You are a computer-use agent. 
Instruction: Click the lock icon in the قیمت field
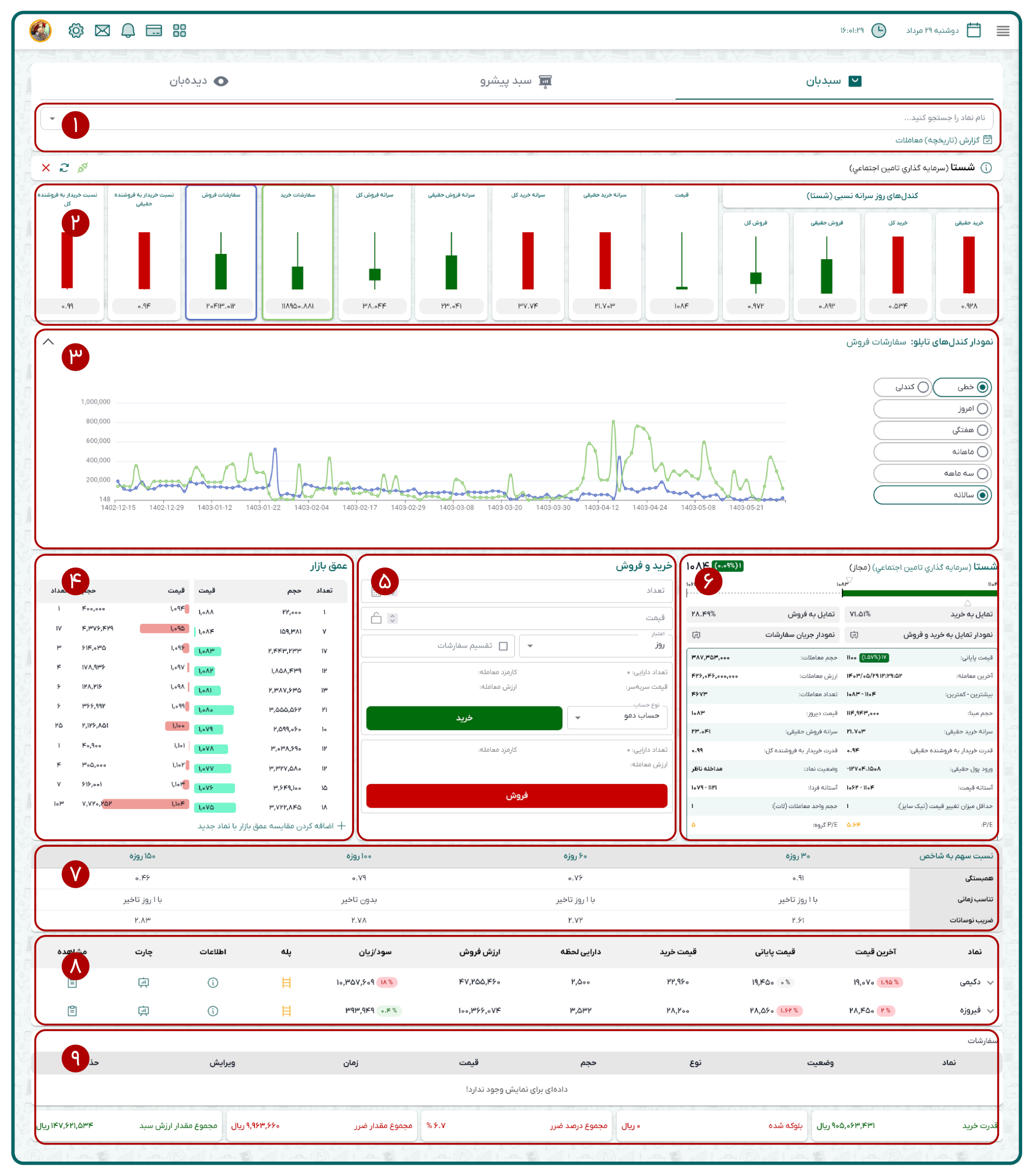click(376, 618)
